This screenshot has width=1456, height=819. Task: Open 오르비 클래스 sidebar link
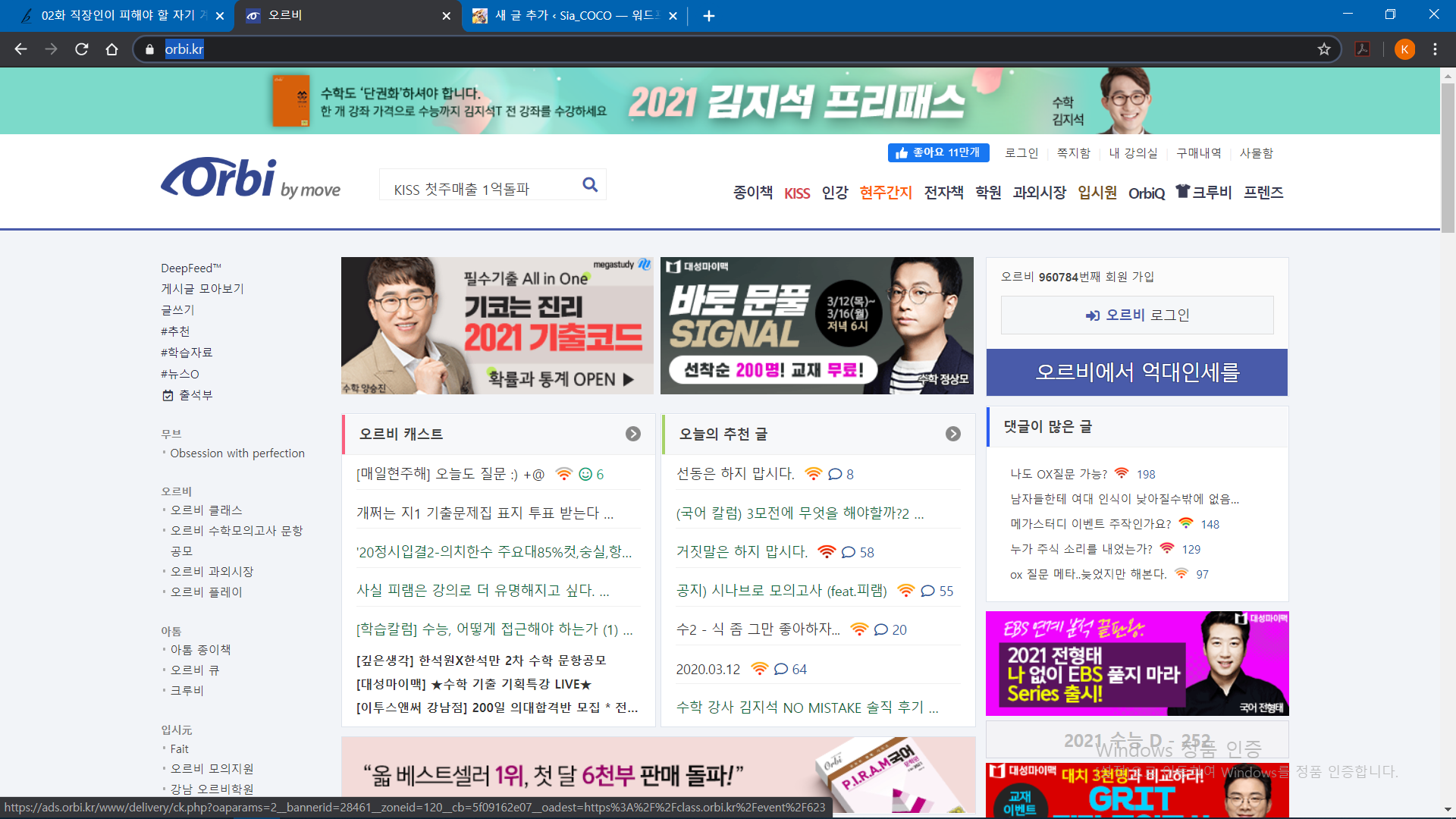[206, 510]
